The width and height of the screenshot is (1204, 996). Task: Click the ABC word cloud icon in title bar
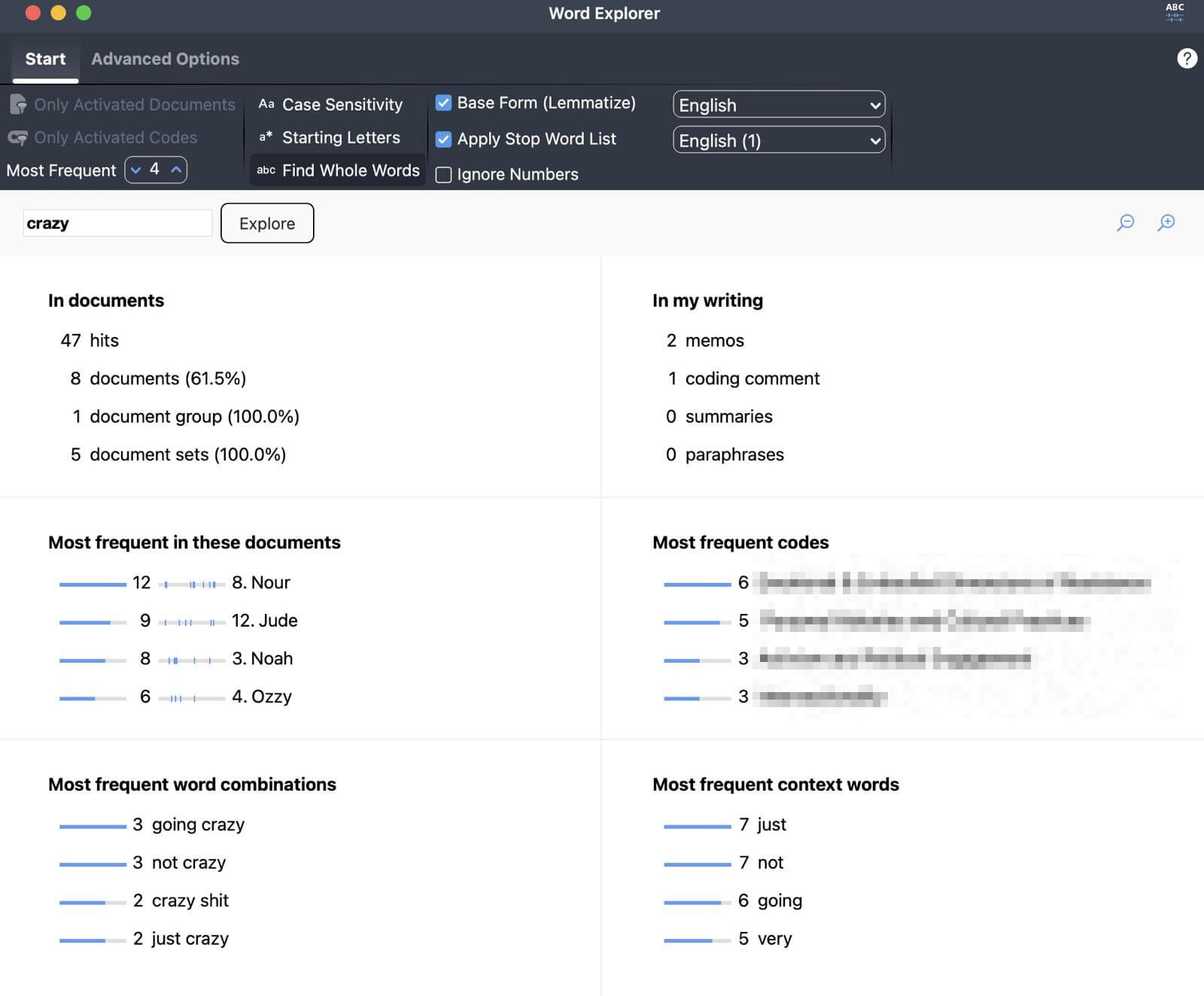1175,12
